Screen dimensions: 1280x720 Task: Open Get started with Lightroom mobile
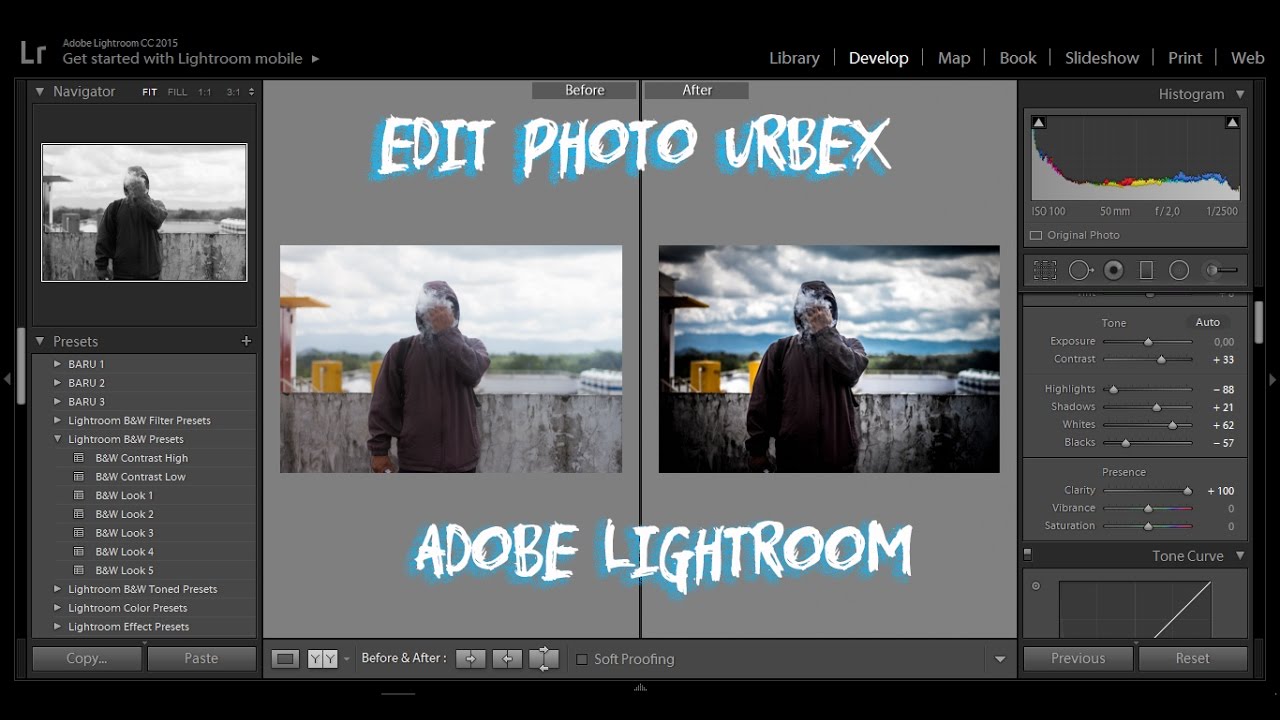click(x=191, y=59)
